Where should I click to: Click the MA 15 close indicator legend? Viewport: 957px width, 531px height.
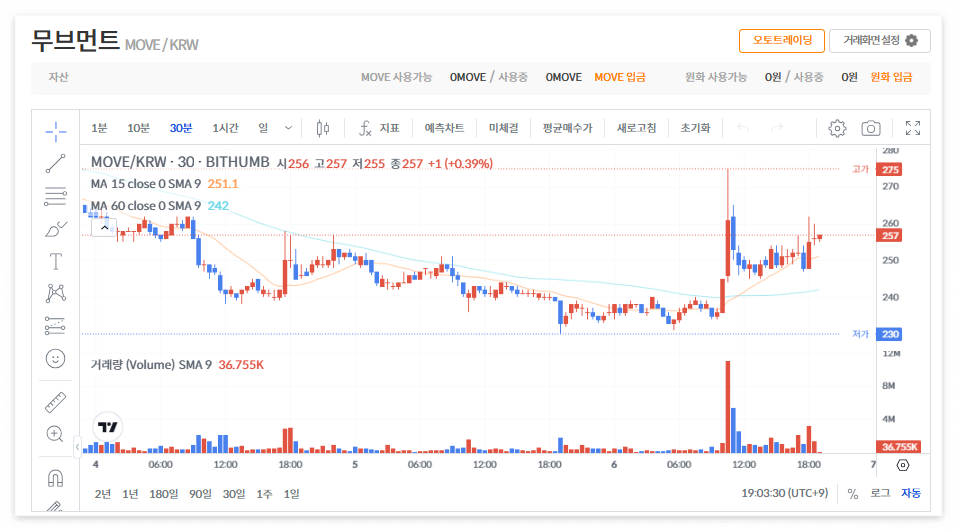(x=164, y=184)
